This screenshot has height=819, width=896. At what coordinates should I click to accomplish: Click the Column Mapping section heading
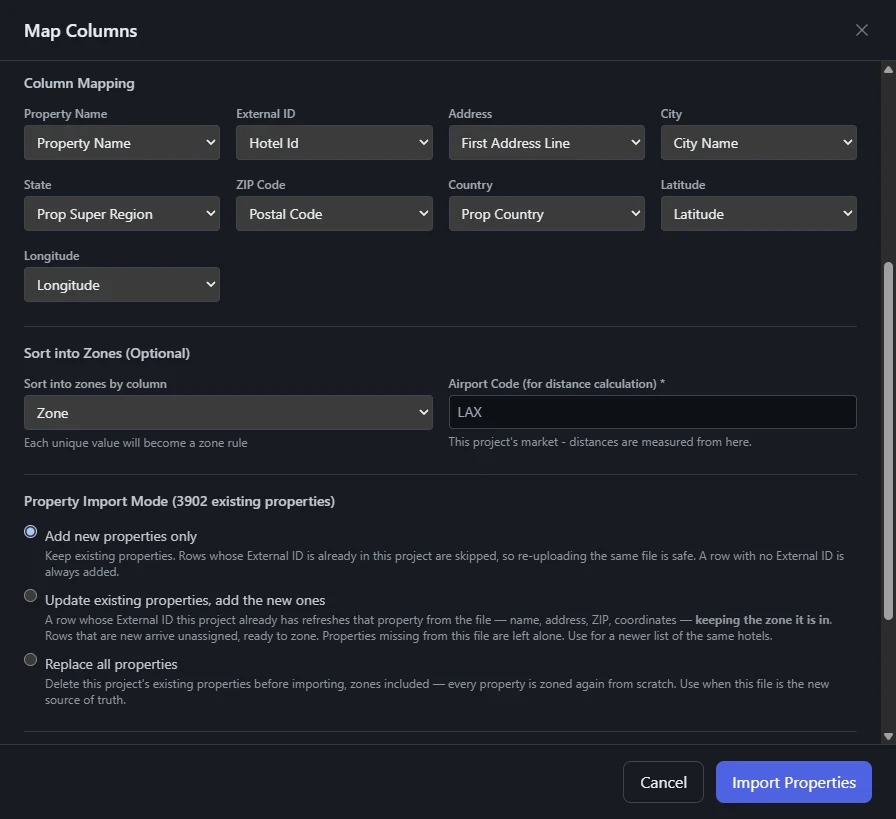pyautogui.click(x=79, y=83)
